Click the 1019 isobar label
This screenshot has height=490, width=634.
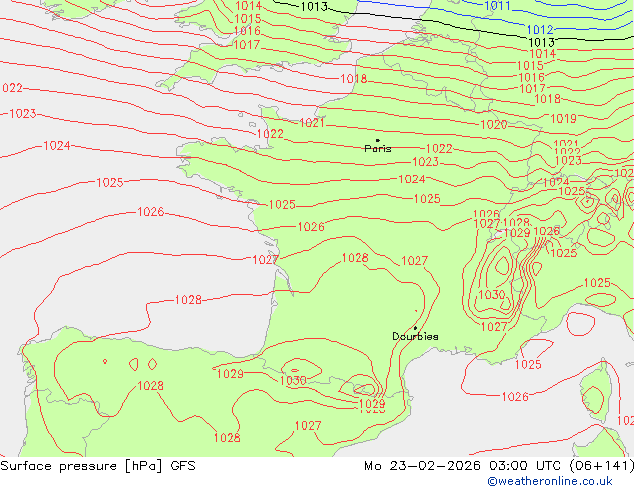pos(563,118)
